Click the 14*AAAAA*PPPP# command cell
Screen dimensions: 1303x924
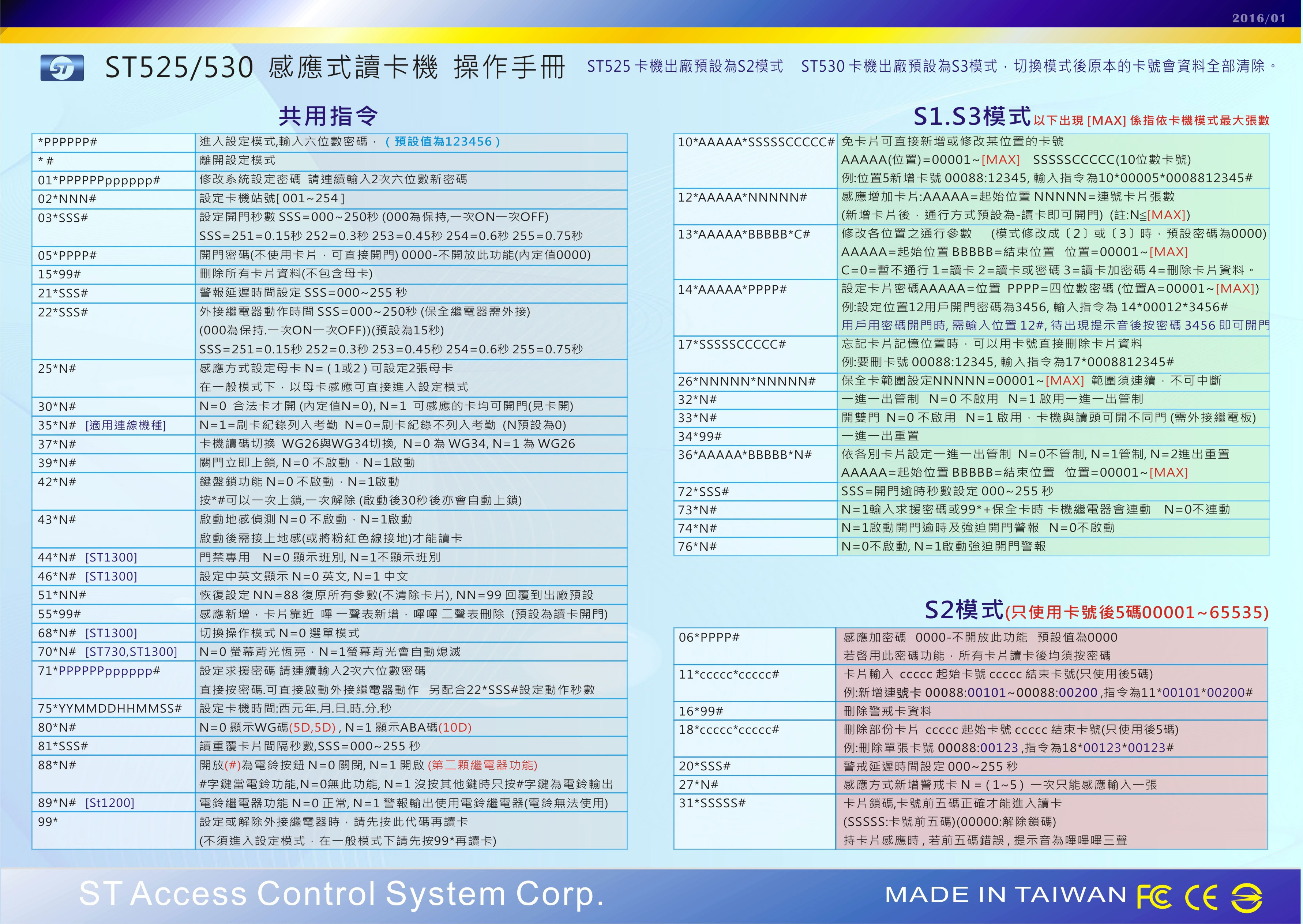pos(756,307)
